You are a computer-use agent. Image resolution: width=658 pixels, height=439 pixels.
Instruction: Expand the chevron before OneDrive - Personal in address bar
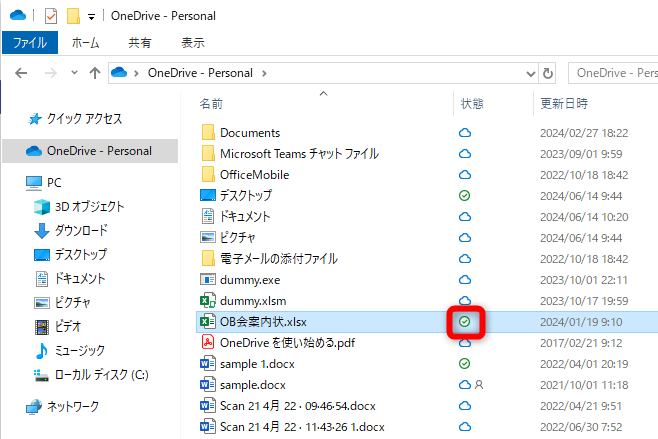tap(136, 73)
